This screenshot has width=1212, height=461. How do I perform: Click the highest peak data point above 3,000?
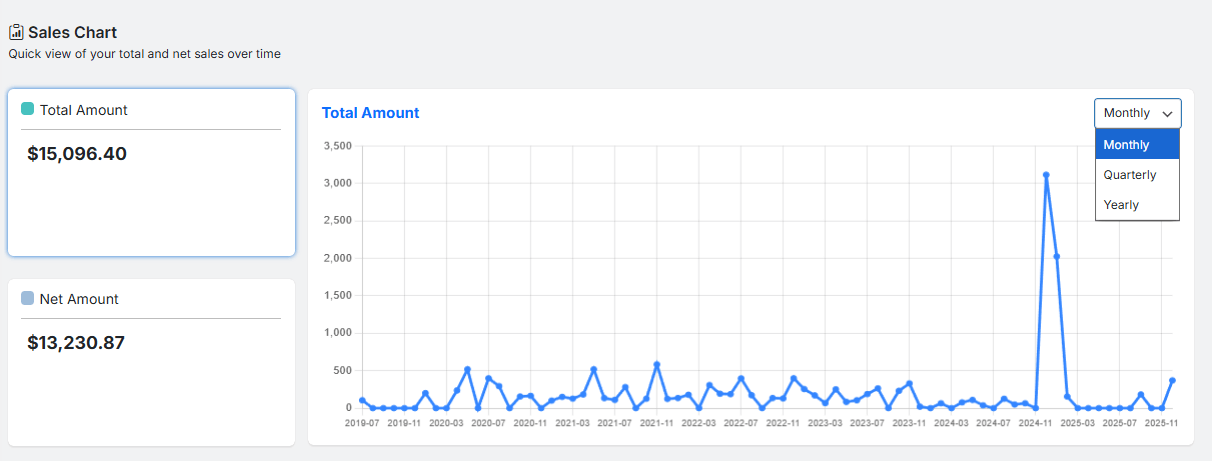pos(1046,175)
